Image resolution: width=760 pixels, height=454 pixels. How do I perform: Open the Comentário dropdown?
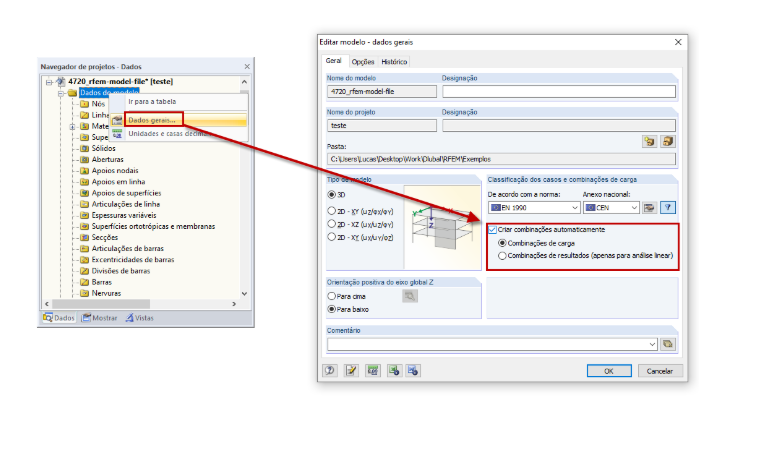[x=652, y=344]
